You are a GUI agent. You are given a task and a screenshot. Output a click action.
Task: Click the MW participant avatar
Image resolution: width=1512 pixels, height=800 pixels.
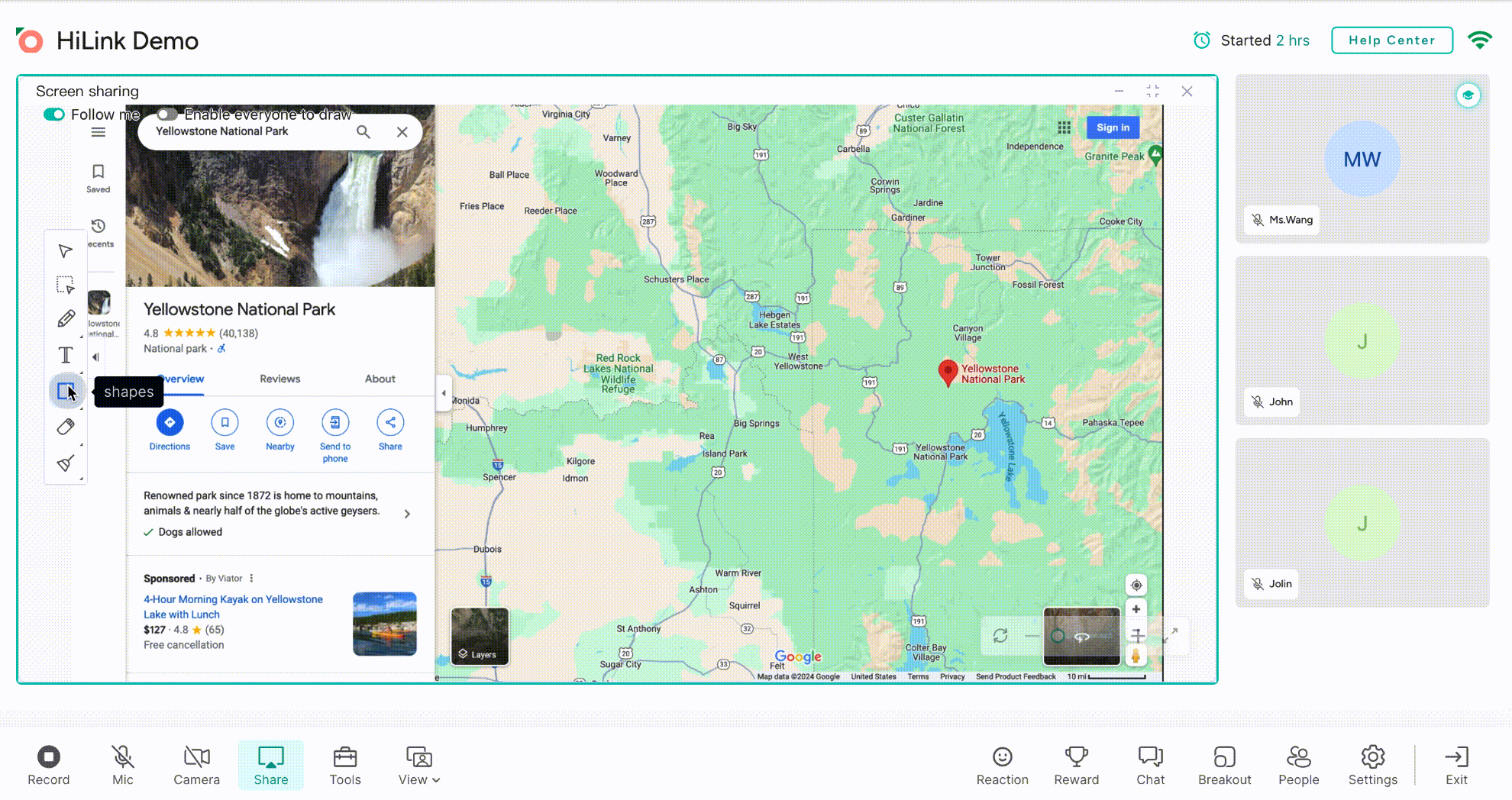pos(1362,159)
